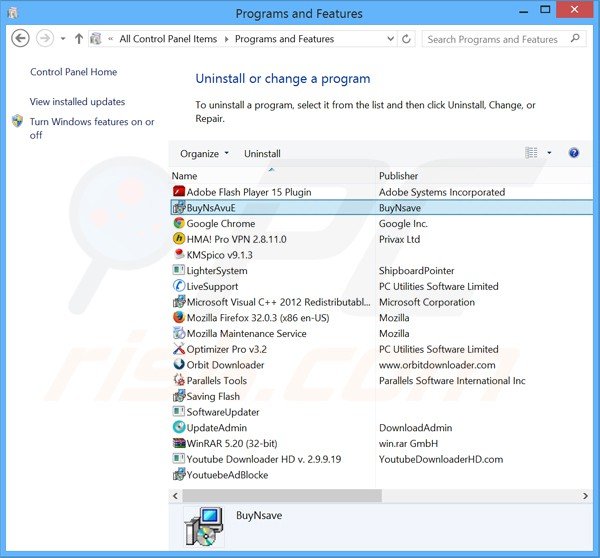Click the BuyNsAvuE installer icon

(179, 207)
